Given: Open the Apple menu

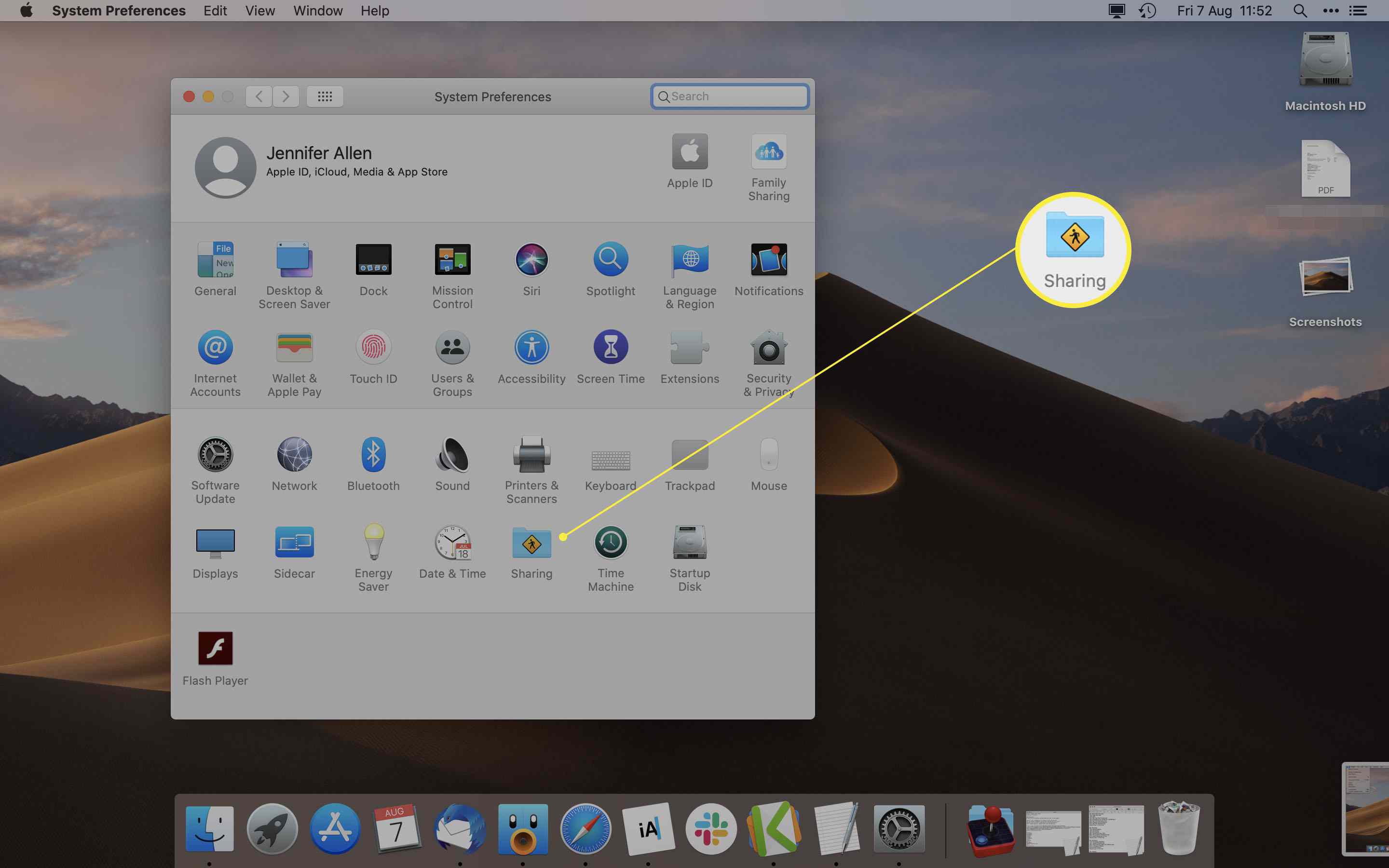Looking at the screenshot, I should pyautogui.click(x=26, y=10).
